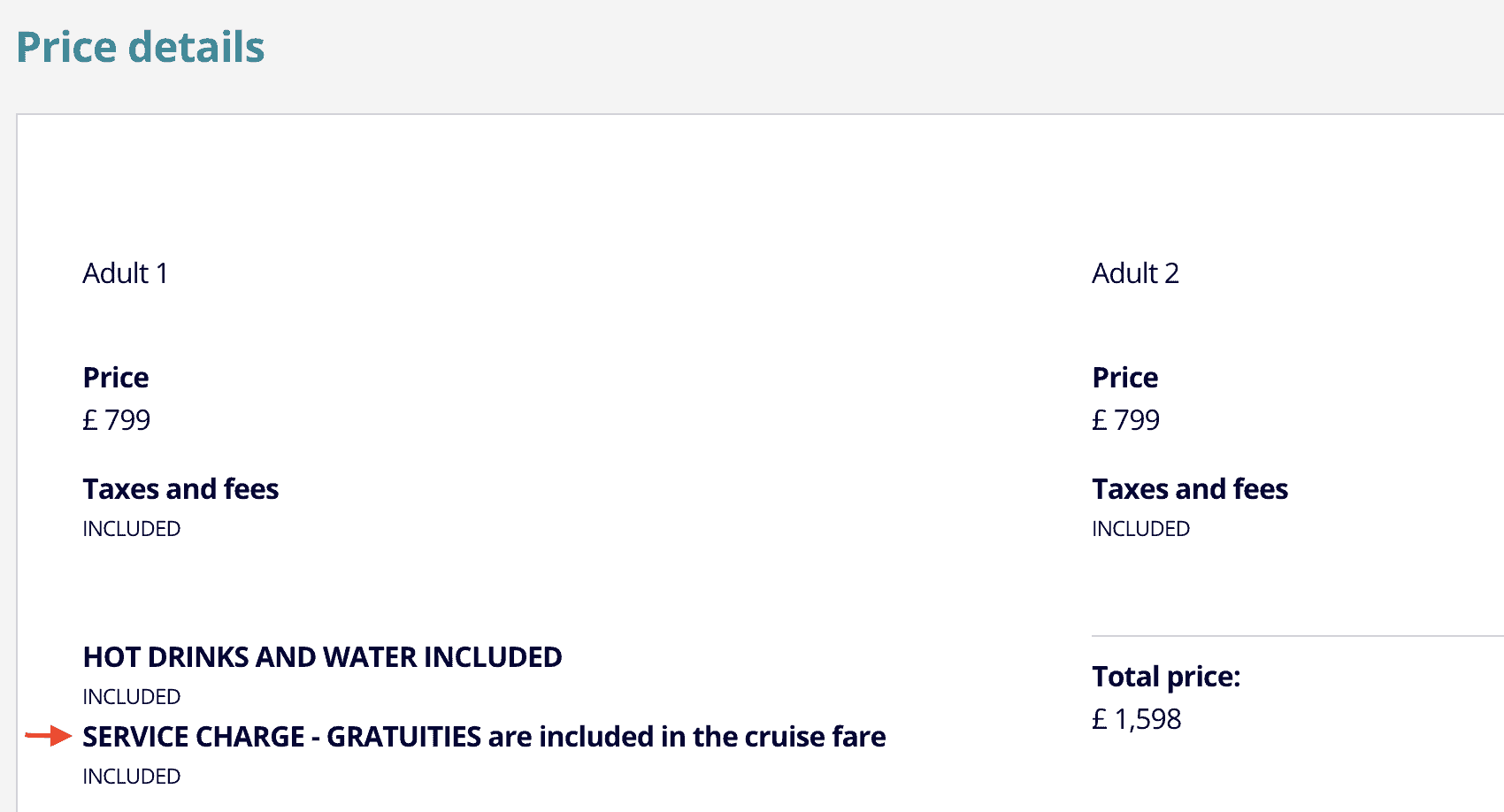Click INCLUDED under Adult 1 taxes and fees

(x=132, y=529)
